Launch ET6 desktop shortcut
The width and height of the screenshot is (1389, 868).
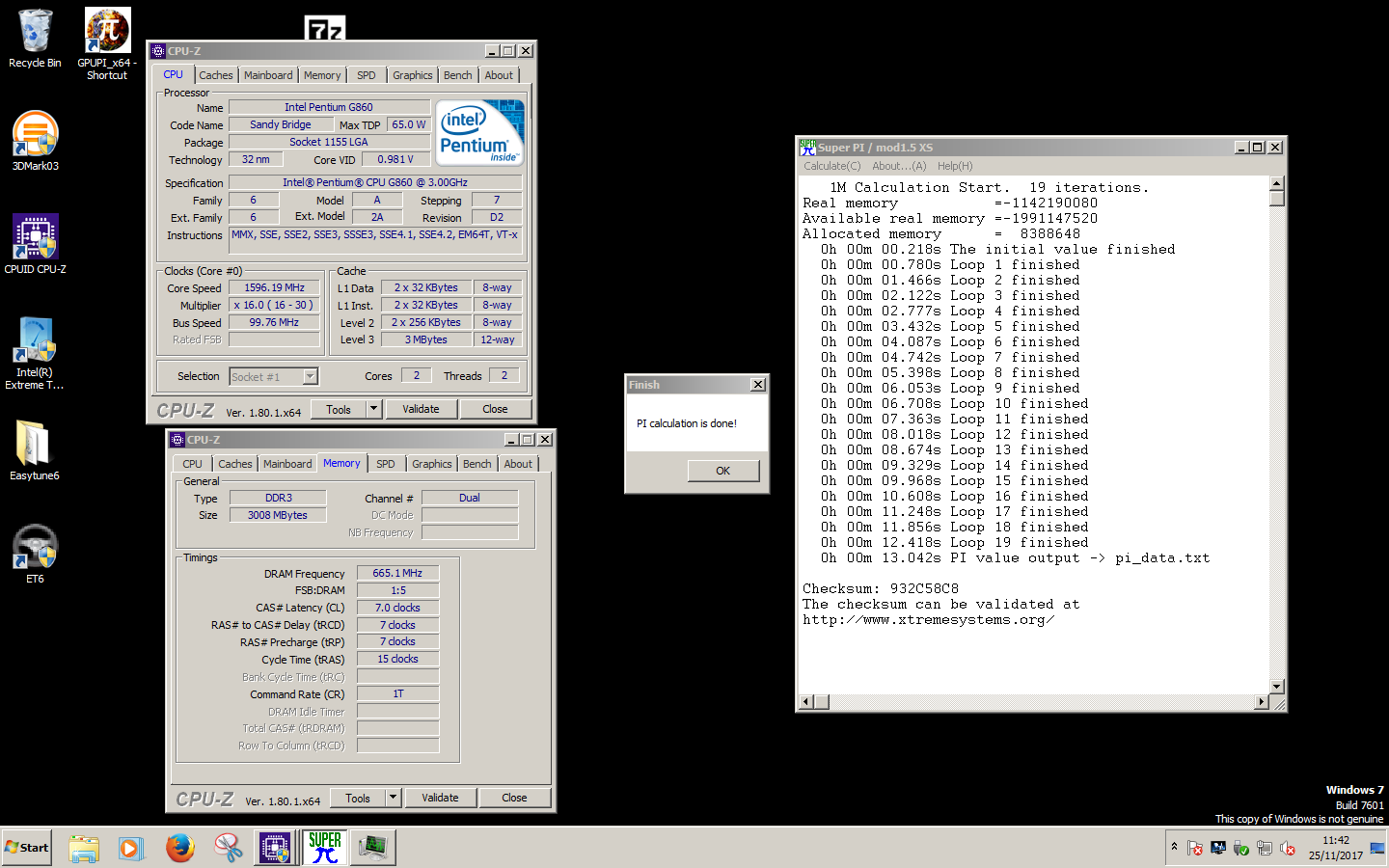(x=35, y=554)
